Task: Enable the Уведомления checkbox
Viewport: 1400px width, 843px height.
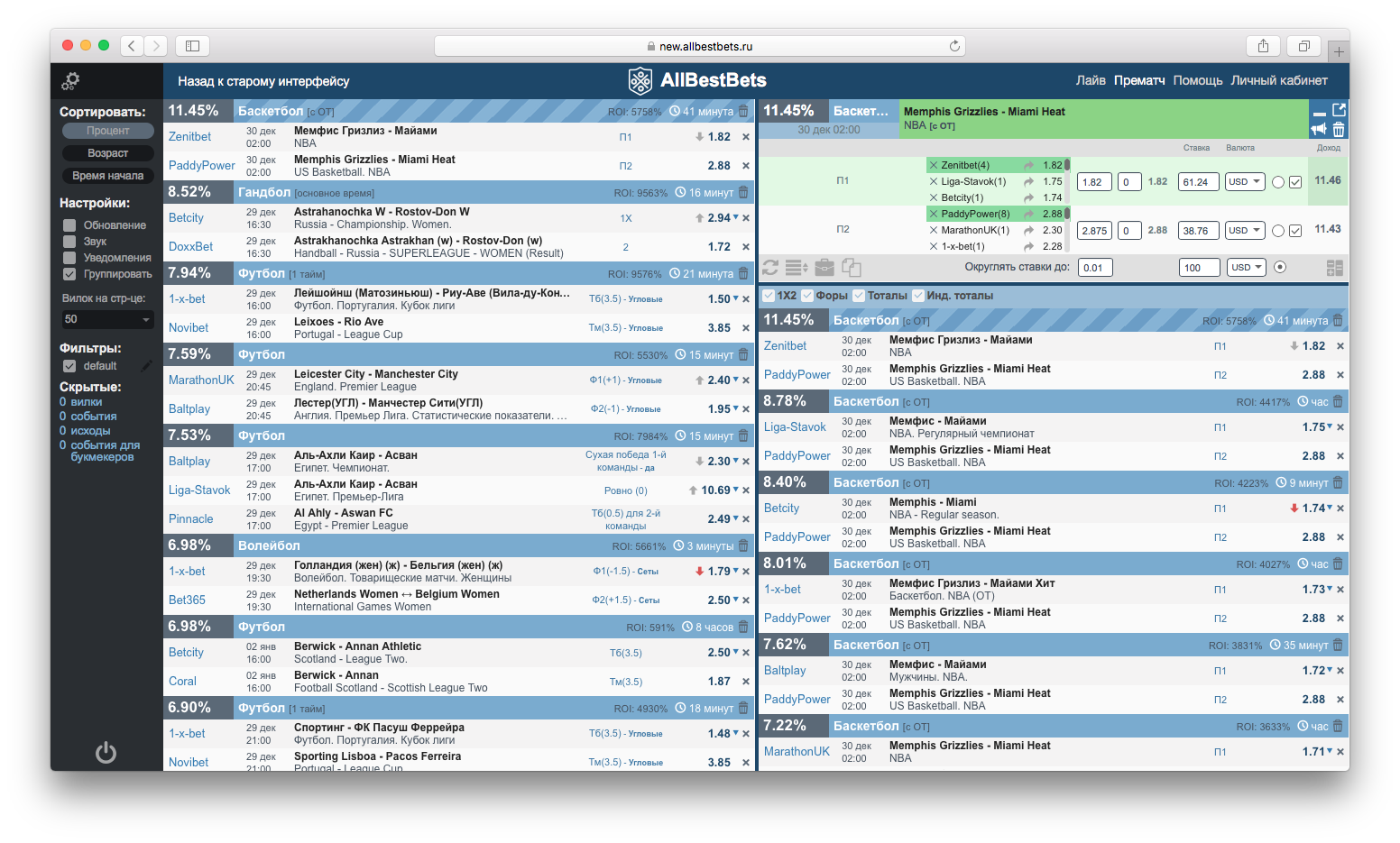Action: click(x=69, y=258)
